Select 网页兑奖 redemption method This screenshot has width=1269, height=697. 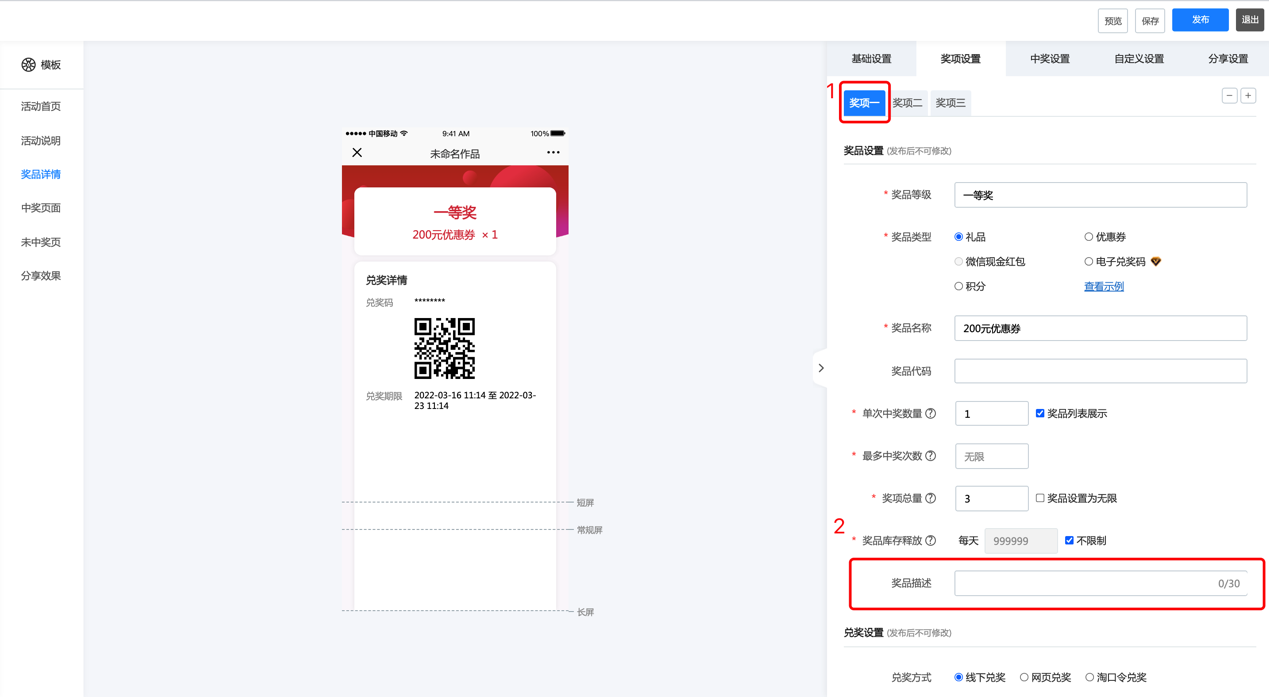[1024, 678]
